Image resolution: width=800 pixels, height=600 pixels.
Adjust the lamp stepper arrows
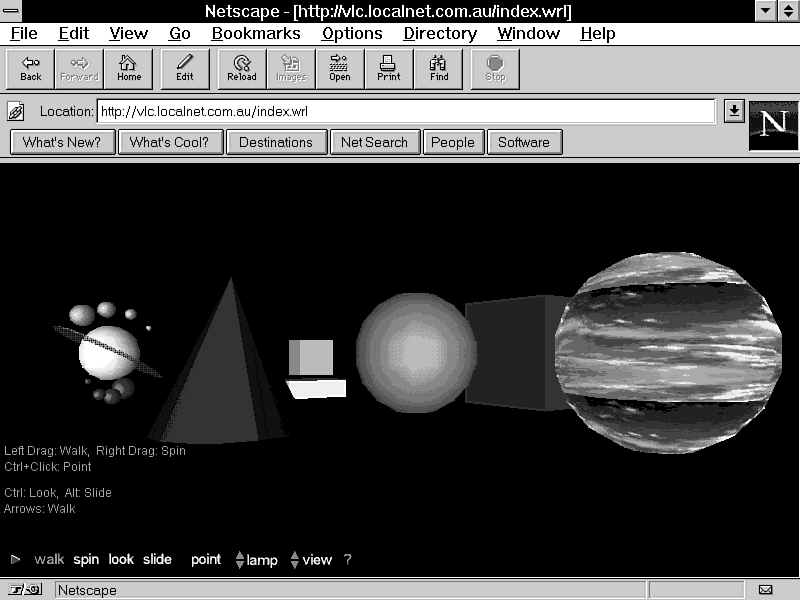240,560
